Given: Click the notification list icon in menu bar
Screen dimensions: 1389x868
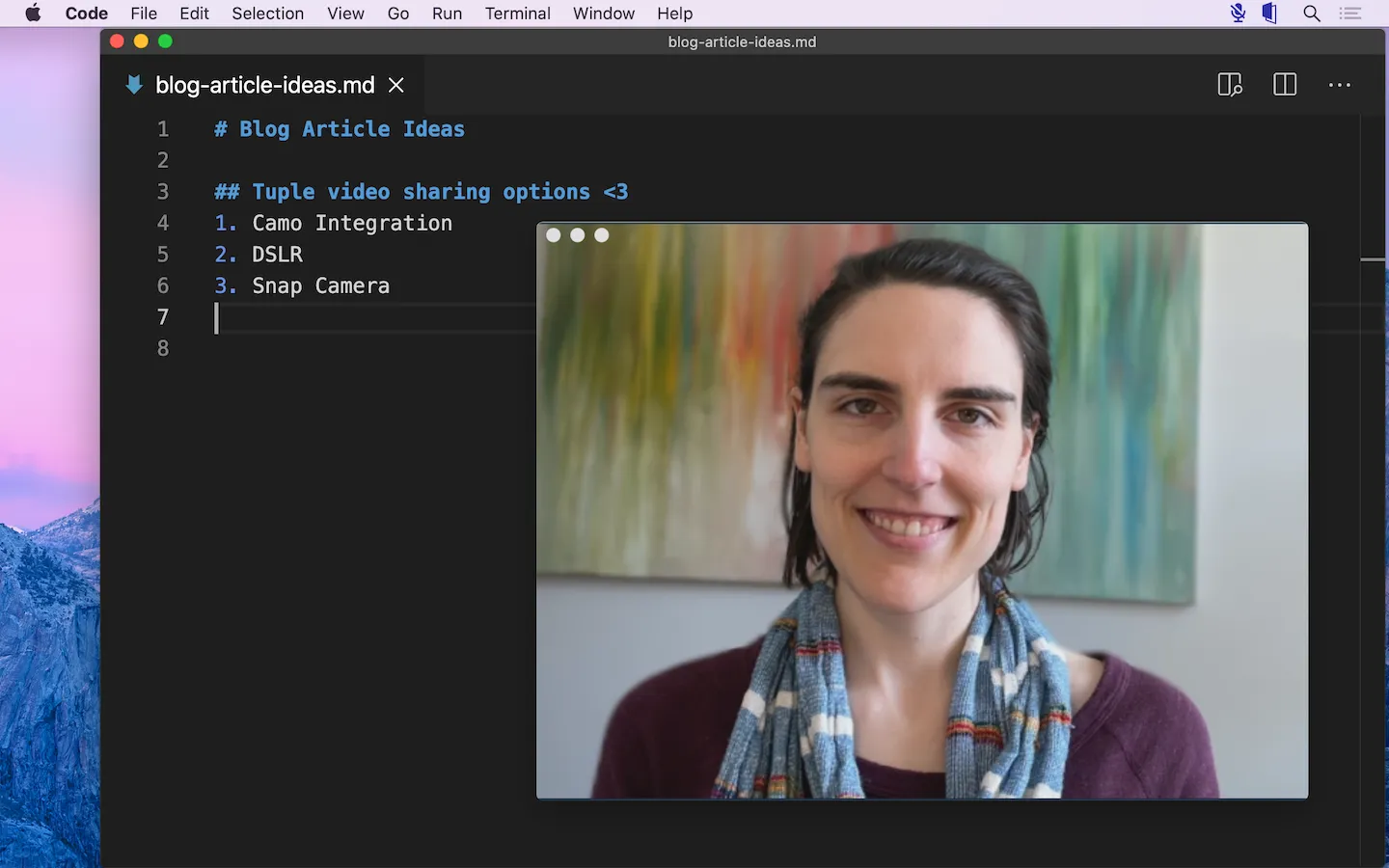Looking at the screenshot, I should (1349, 14).
